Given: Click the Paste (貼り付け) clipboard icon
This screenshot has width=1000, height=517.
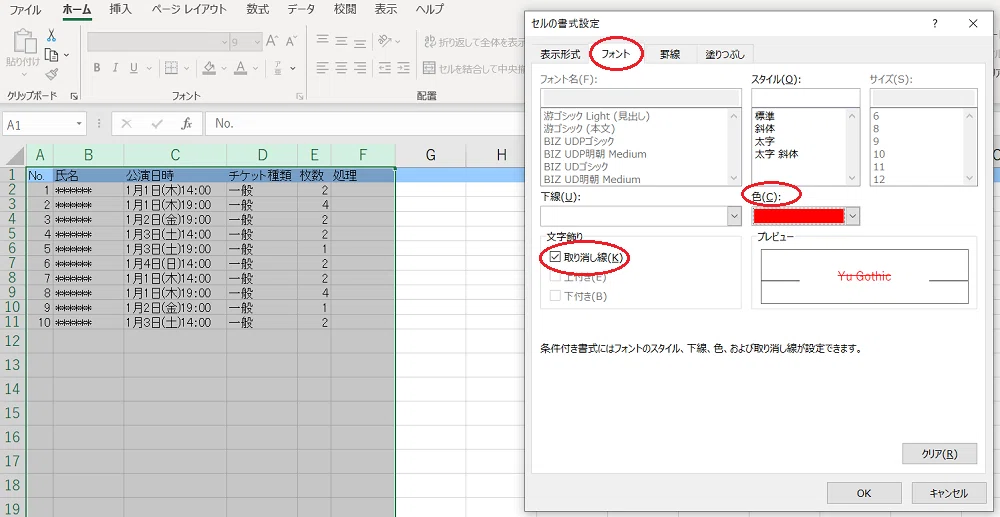Looking at the screenshot, I should tap(24, 41).
